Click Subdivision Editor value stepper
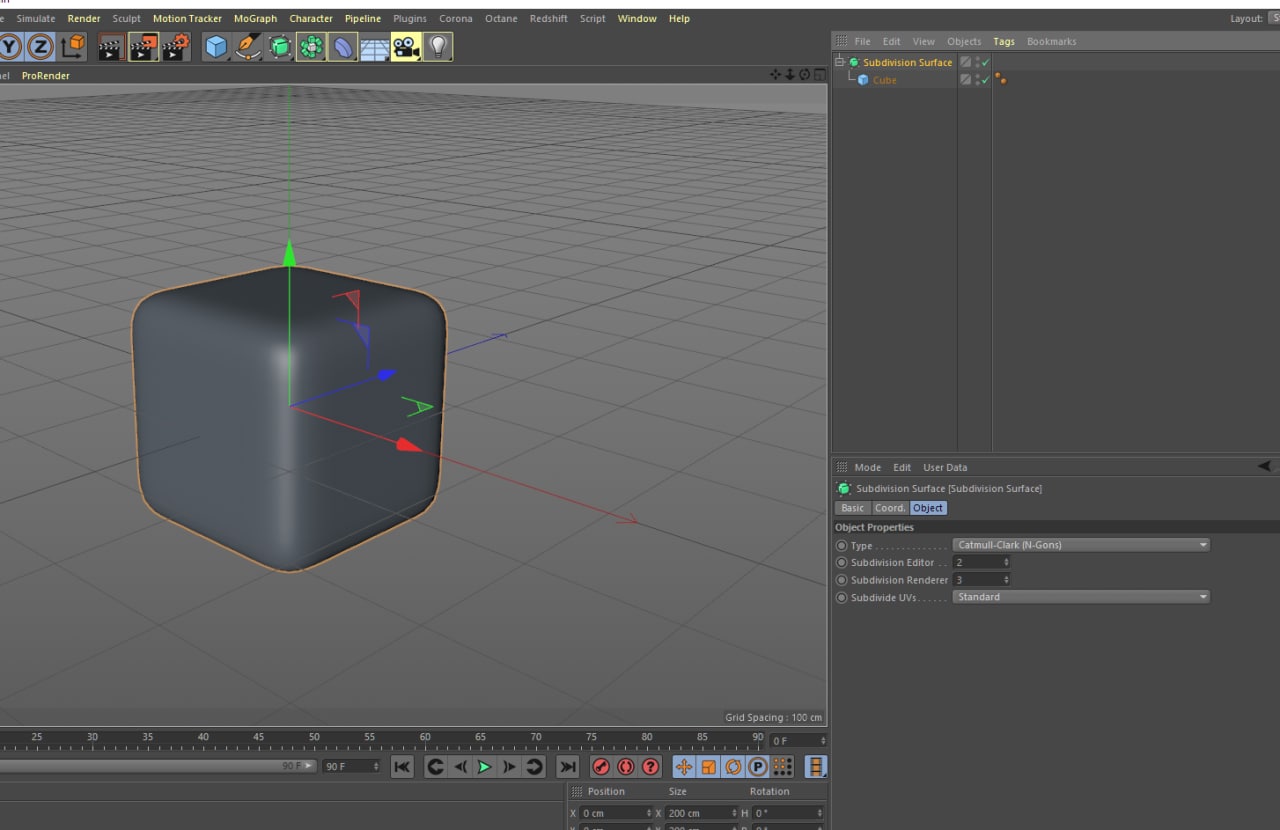 [x=1006, y=563]
